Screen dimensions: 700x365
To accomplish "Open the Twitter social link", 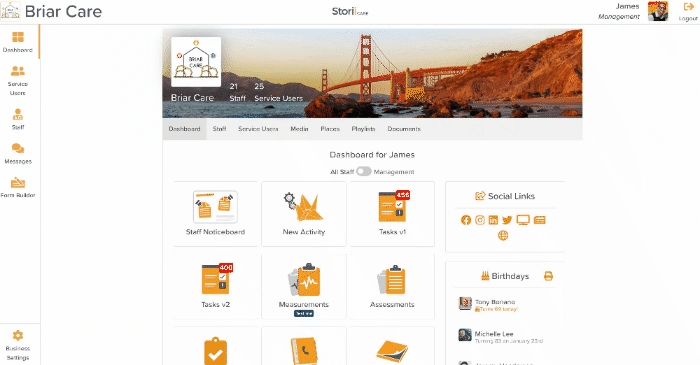I will pos(507,220).
